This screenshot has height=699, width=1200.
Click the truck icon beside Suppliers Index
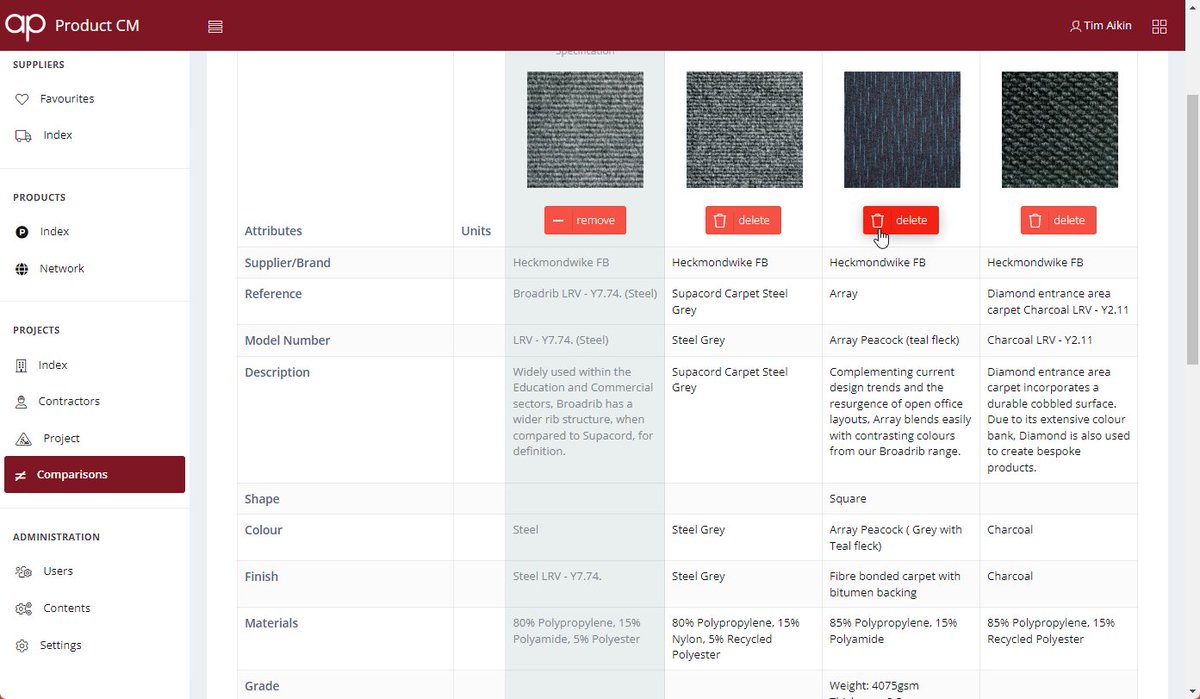coord(23,135)
